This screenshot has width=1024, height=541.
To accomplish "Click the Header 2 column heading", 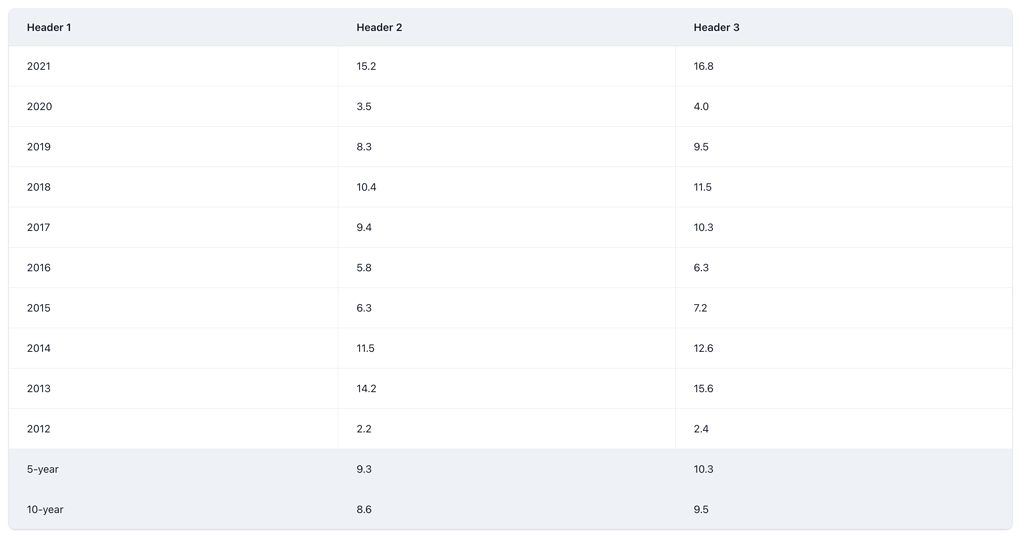I will click(379, 27).
